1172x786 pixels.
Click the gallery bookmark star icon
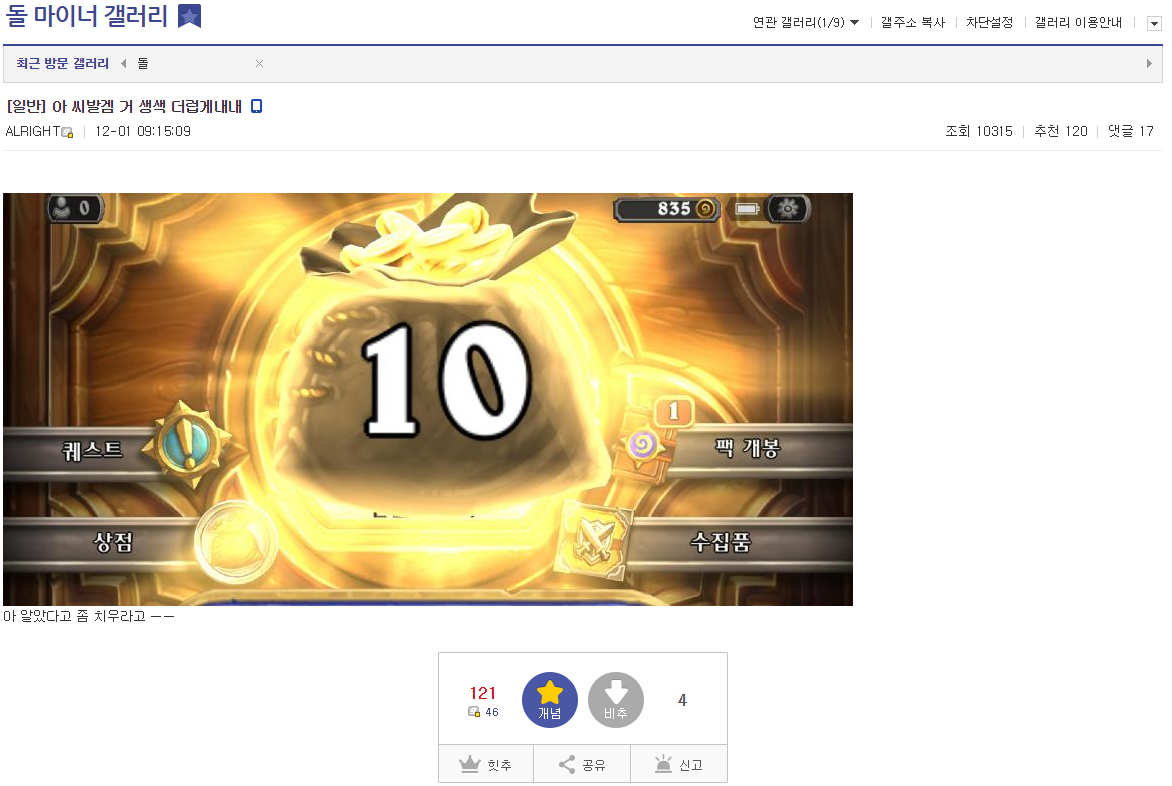coord(189,16)
